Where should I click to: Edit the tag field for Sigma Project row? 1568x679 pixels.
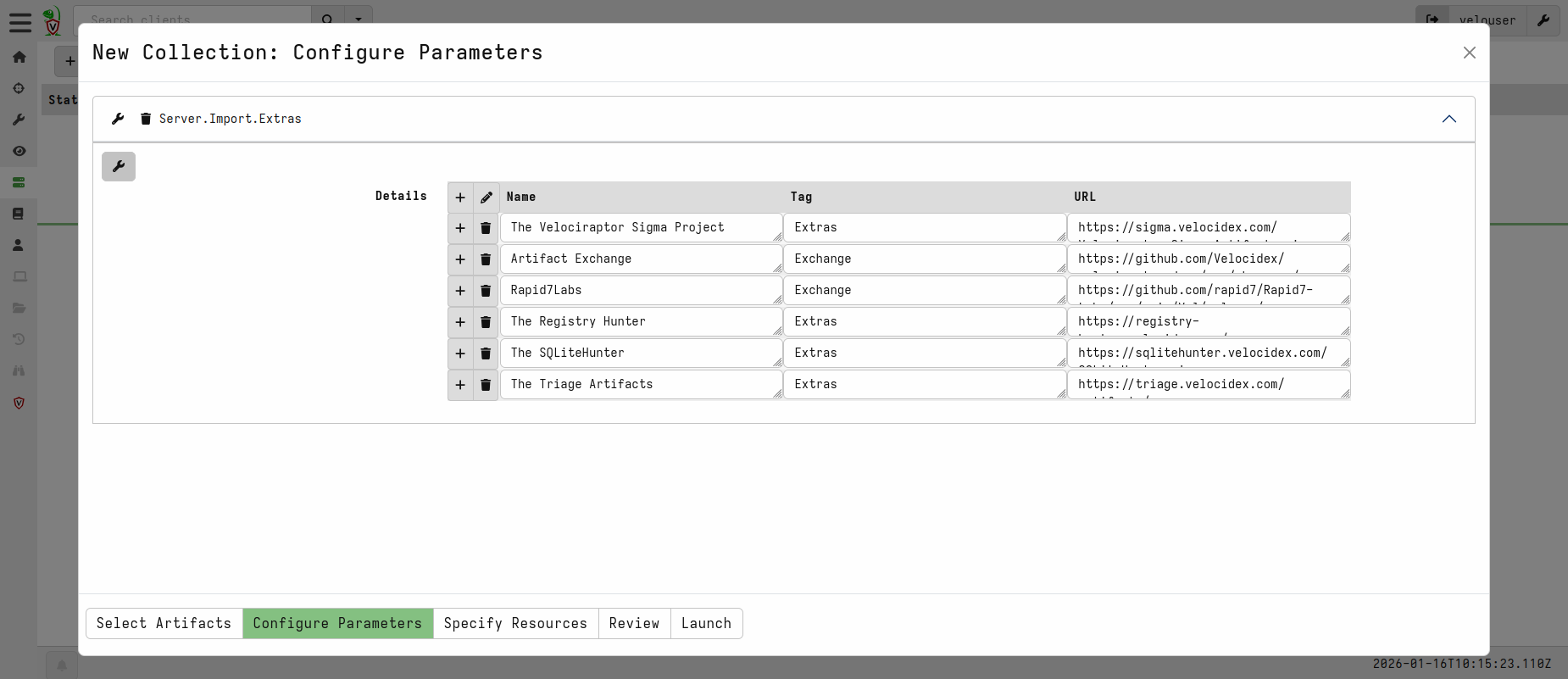click(926, 228)
